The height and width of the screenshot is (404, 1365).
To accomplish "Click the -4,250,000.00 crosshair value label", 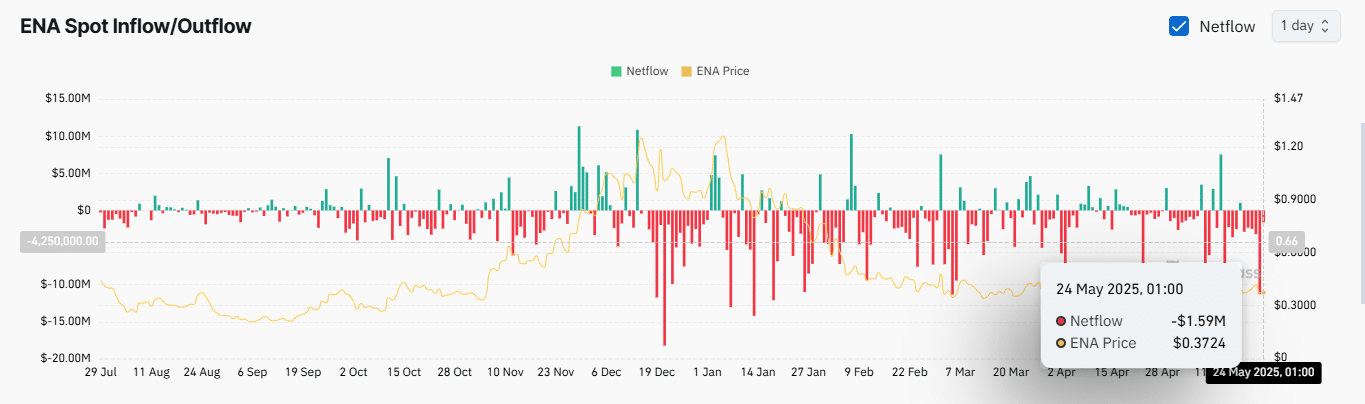I will pyautogui.click(x=62, y=241).
